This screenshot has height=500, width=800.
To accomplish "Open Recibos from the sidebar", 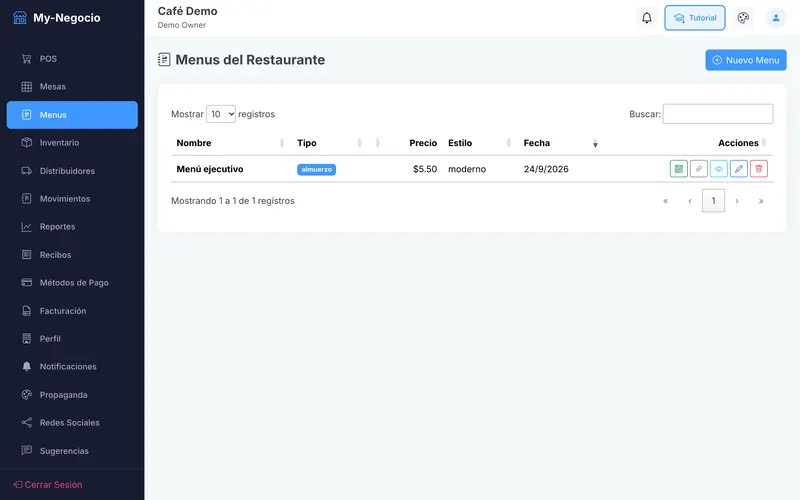I will (72, 255).
